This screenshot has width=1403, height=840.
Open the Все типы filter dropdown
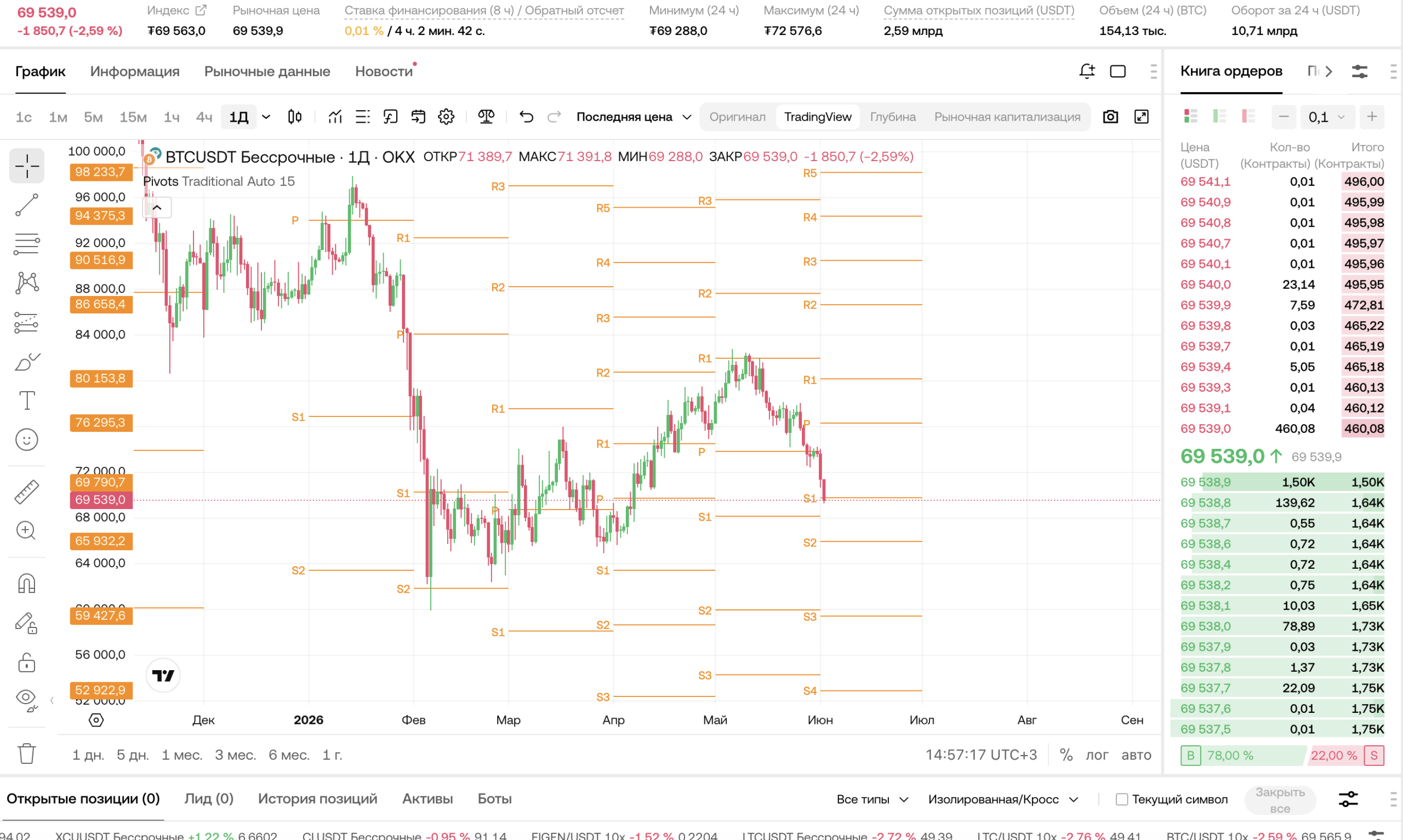tap(872, 799)
